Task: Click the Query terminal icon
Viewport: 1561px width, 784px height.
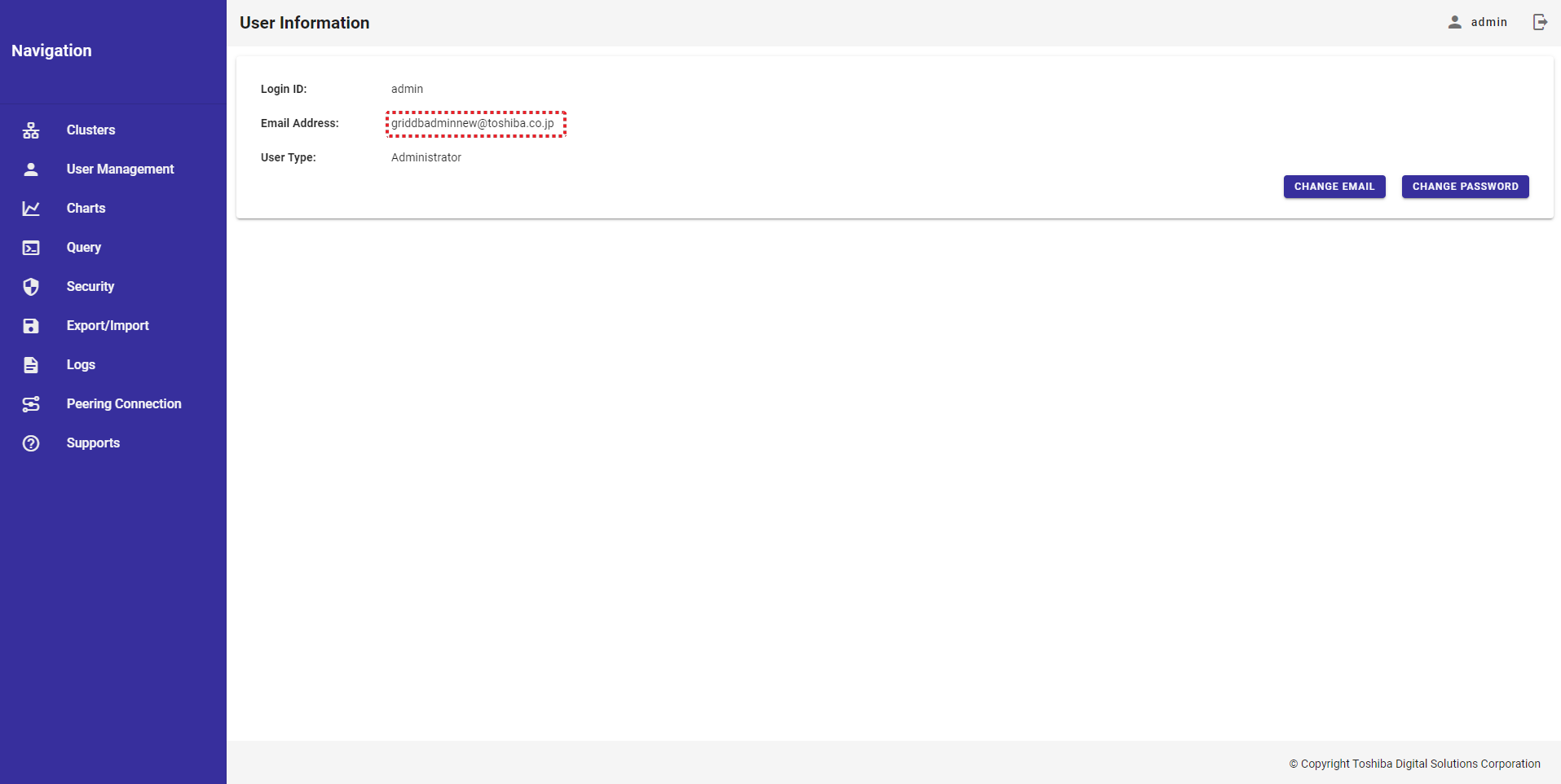Action: click(31, 248)
